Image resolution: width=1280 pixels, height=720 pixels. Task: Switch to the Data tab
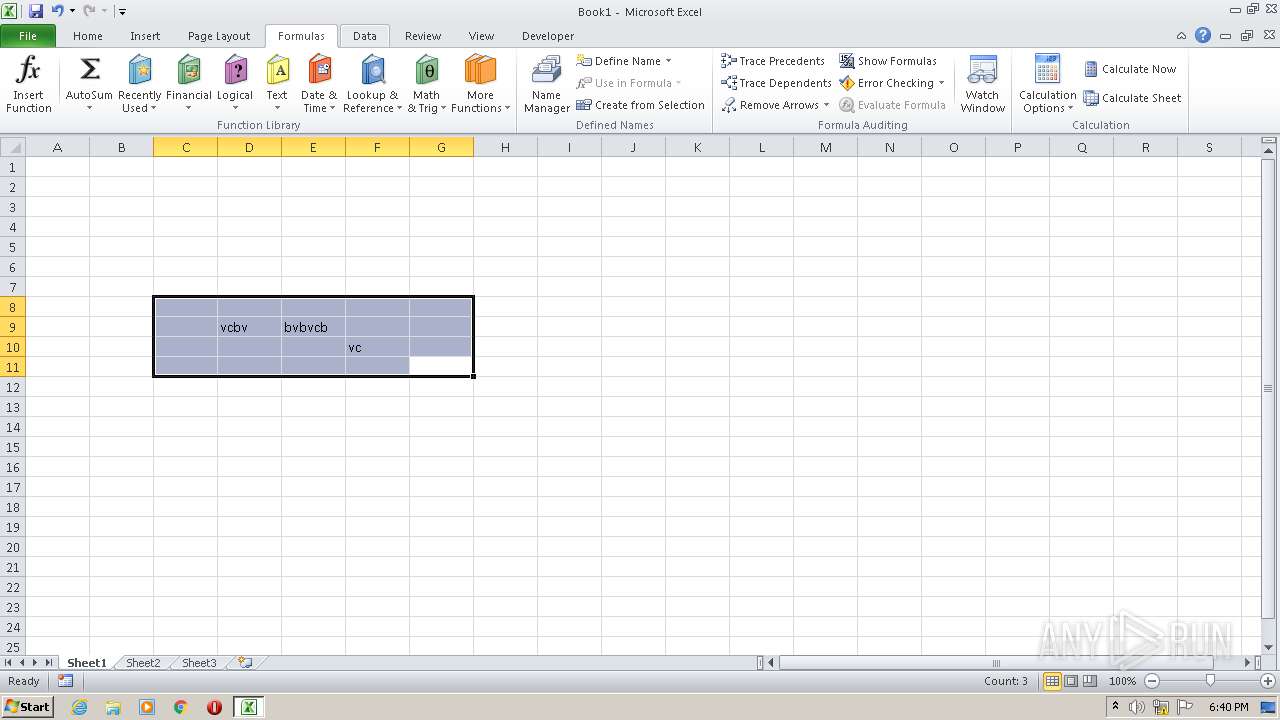coord(365,36)
